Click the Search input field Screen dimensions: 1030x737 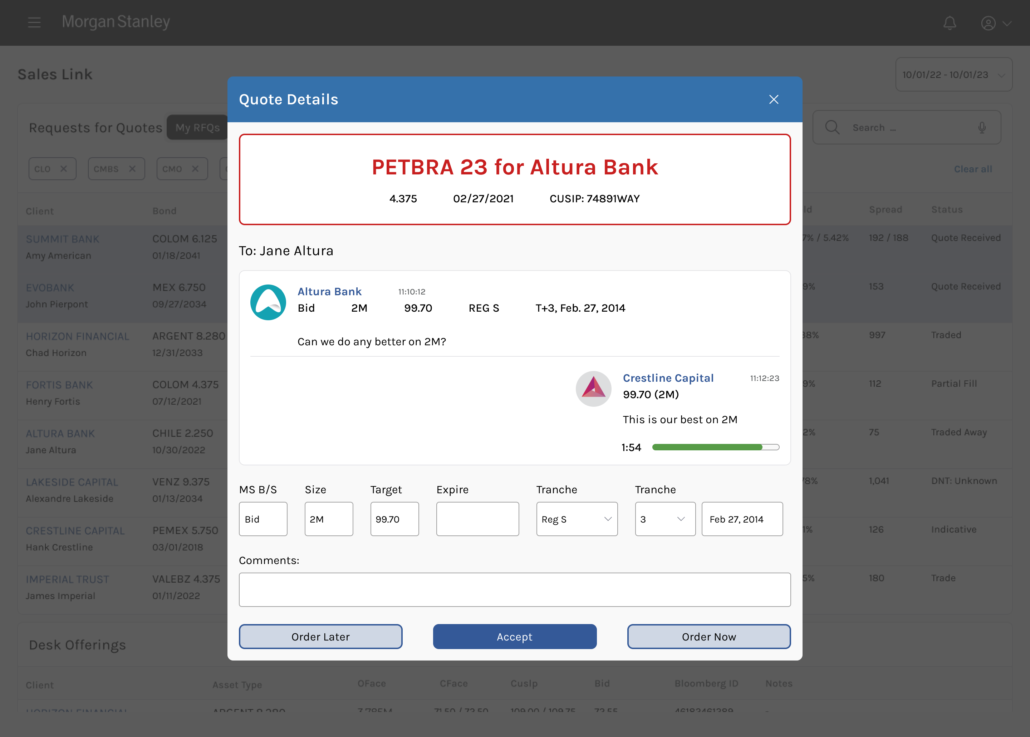(x=907, y=127)
